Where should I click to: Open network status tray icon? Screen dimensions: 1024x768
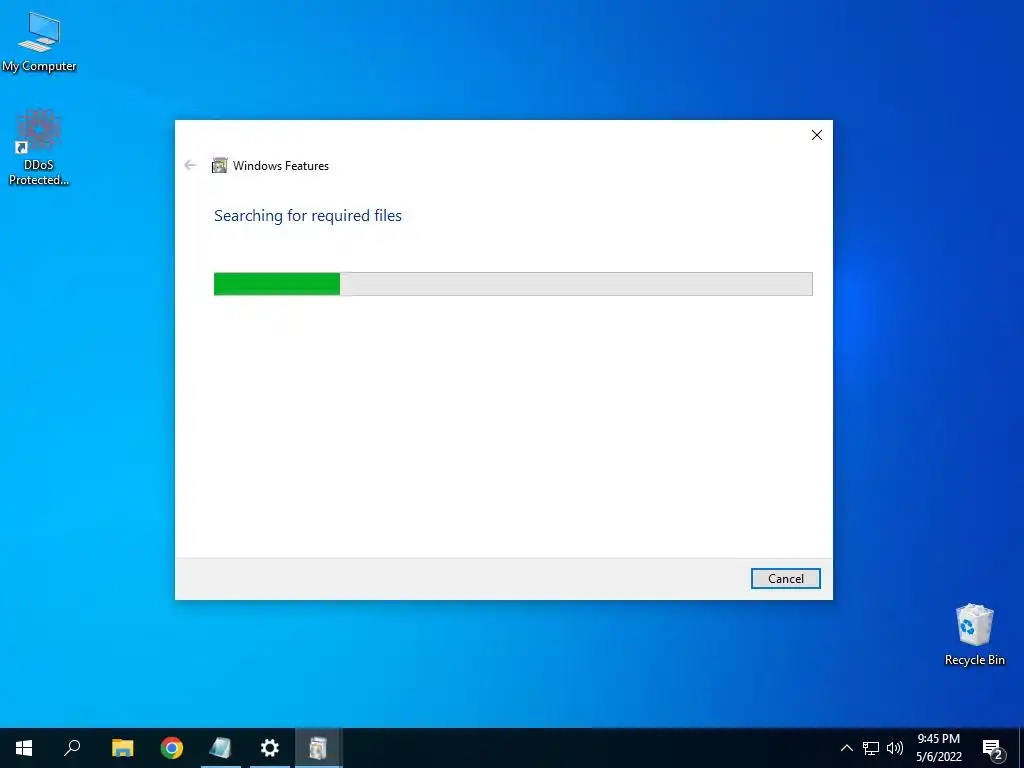pyautogui.click(x=871, y=748)
